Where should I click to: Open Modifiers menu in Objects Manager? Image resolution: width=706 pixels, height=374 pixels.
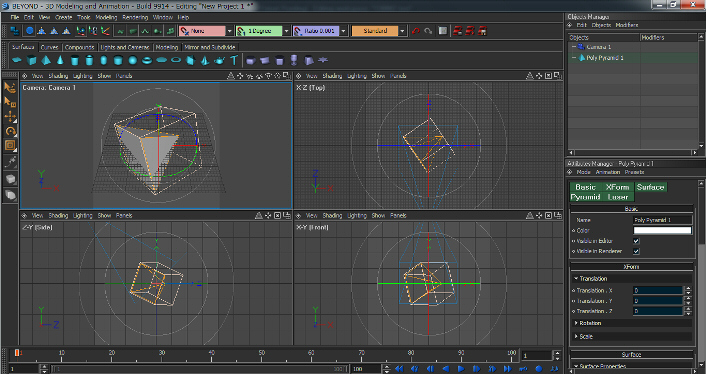[627, 25]
